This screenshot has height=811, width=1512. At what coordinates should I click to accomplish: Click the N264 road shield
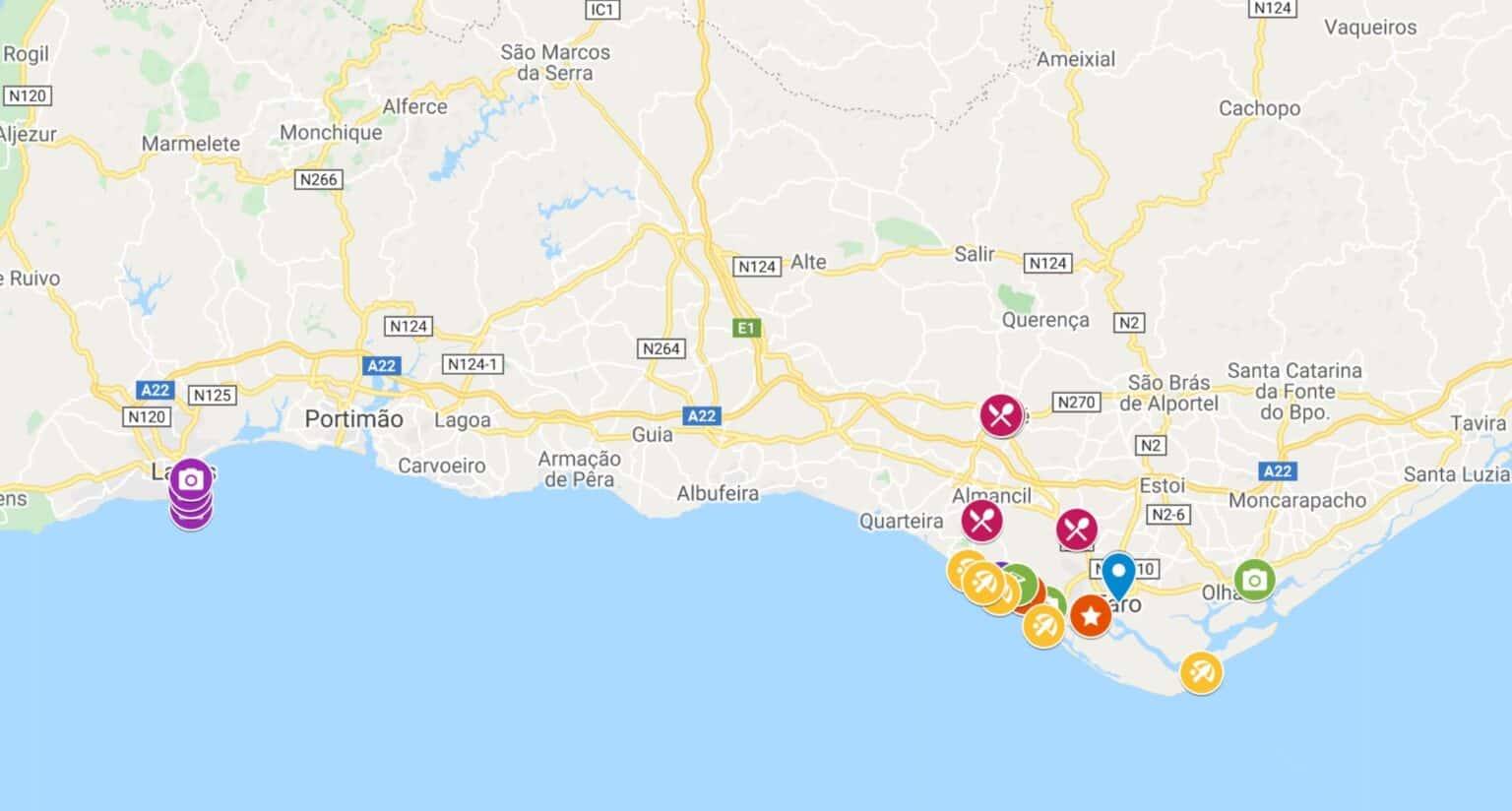[661, 348]
